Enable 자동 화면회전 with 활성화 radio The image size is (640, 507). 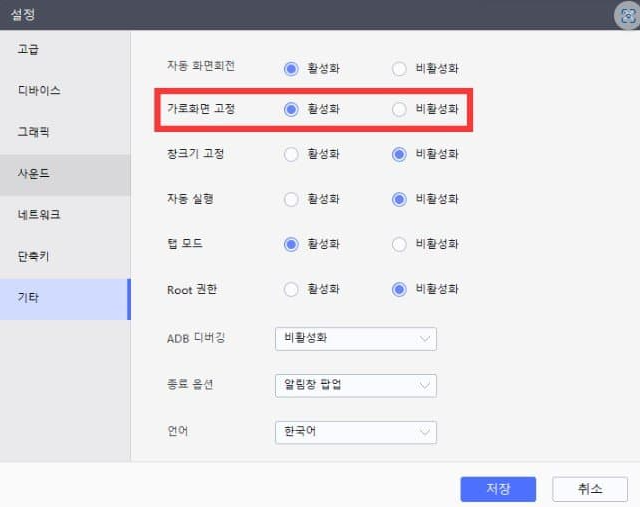click(x=291, y=69)
